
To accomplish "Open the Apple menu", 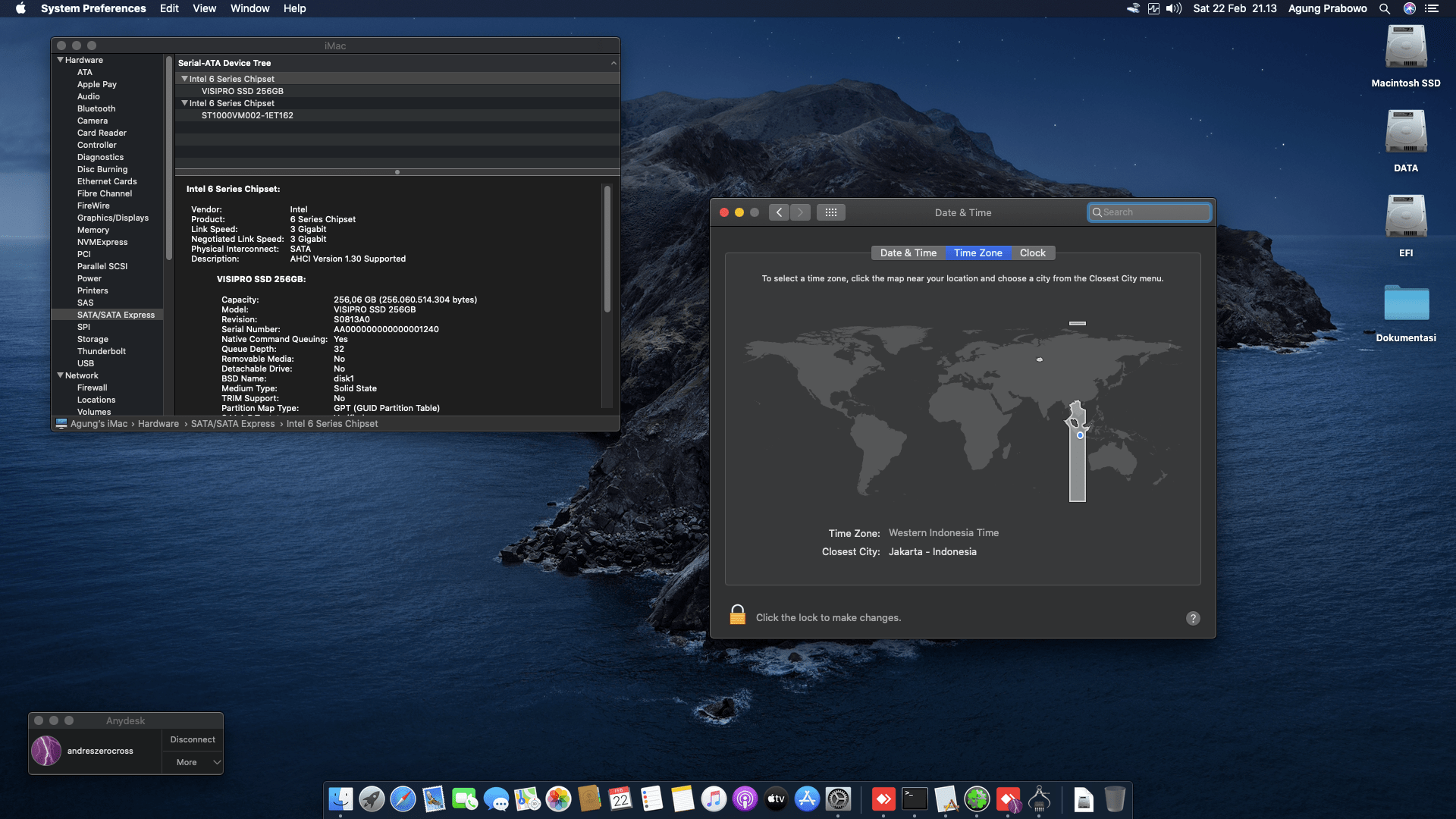I will pos(20,8).
